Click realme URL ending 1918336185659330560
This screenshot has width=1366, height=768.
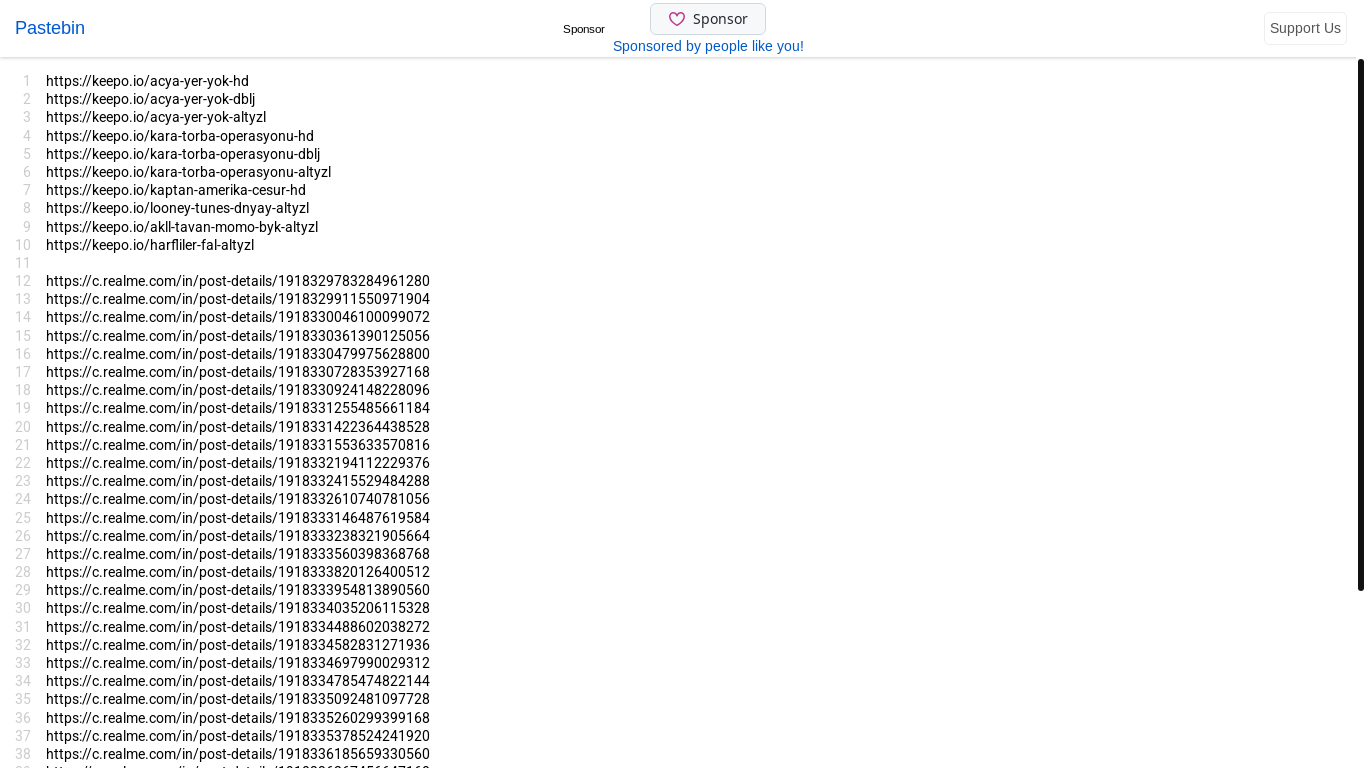[x=238, y=754]
